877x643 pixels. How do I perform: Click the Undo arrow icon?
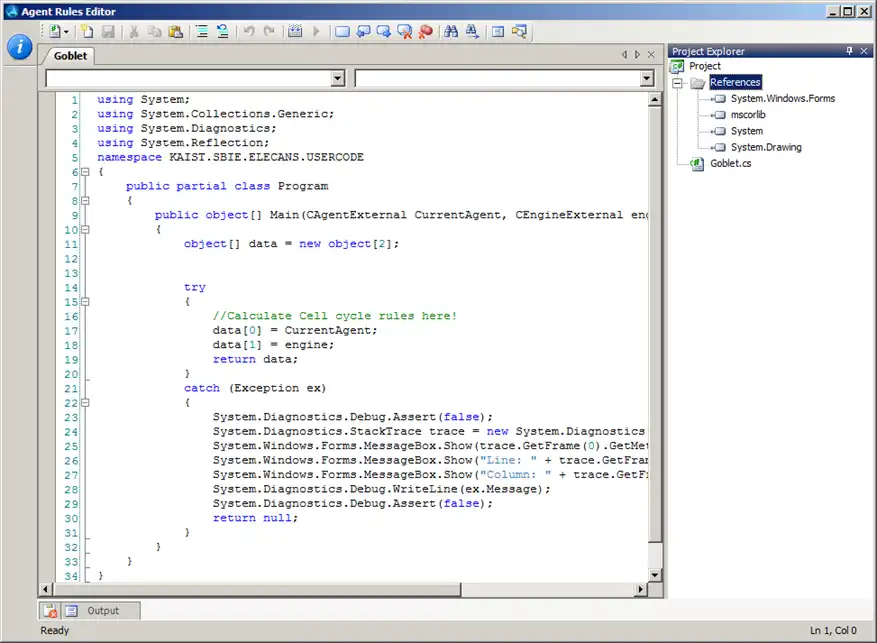[249, 31]
